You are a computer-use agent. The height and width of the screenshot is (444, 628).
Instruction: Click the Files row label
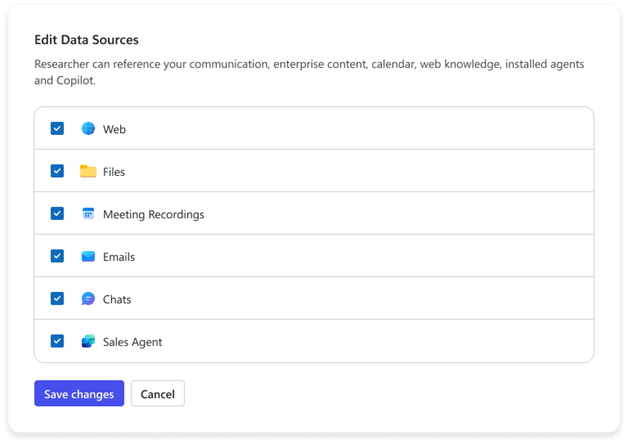114,172
